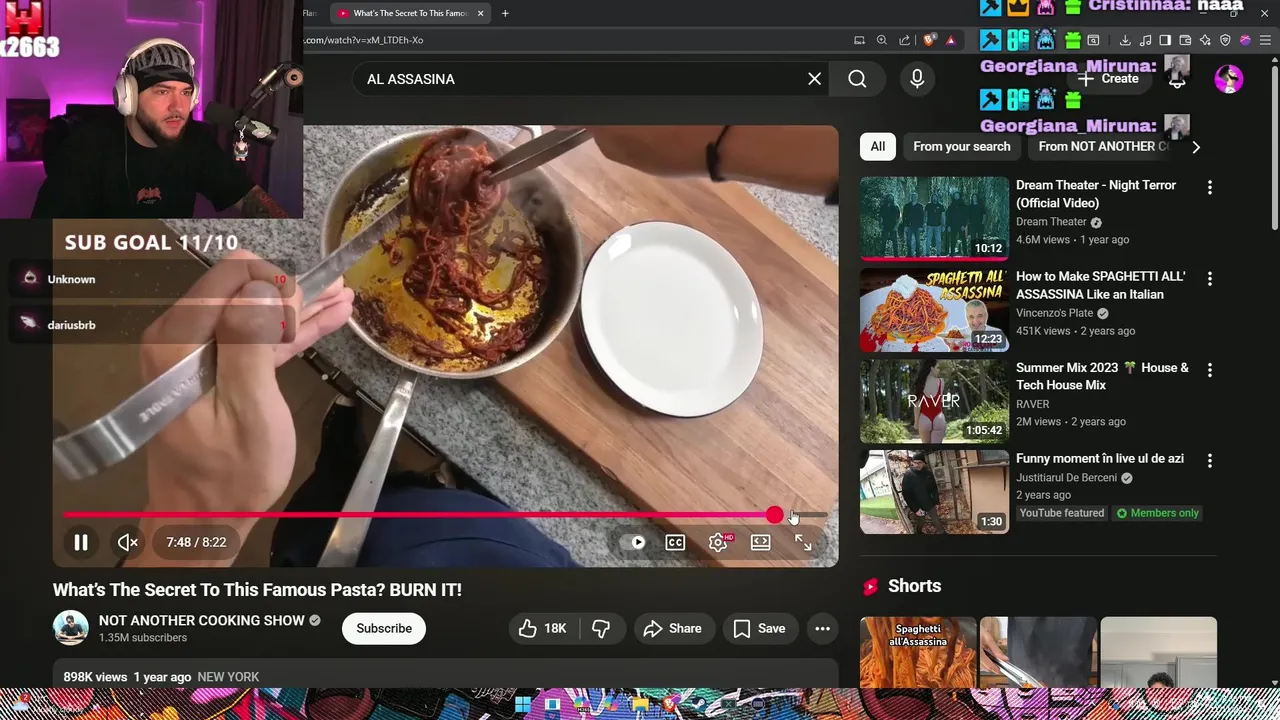1280x720 pixels.
Task: Open Leo AI sparkle icon
Action: pos(1205,40)
